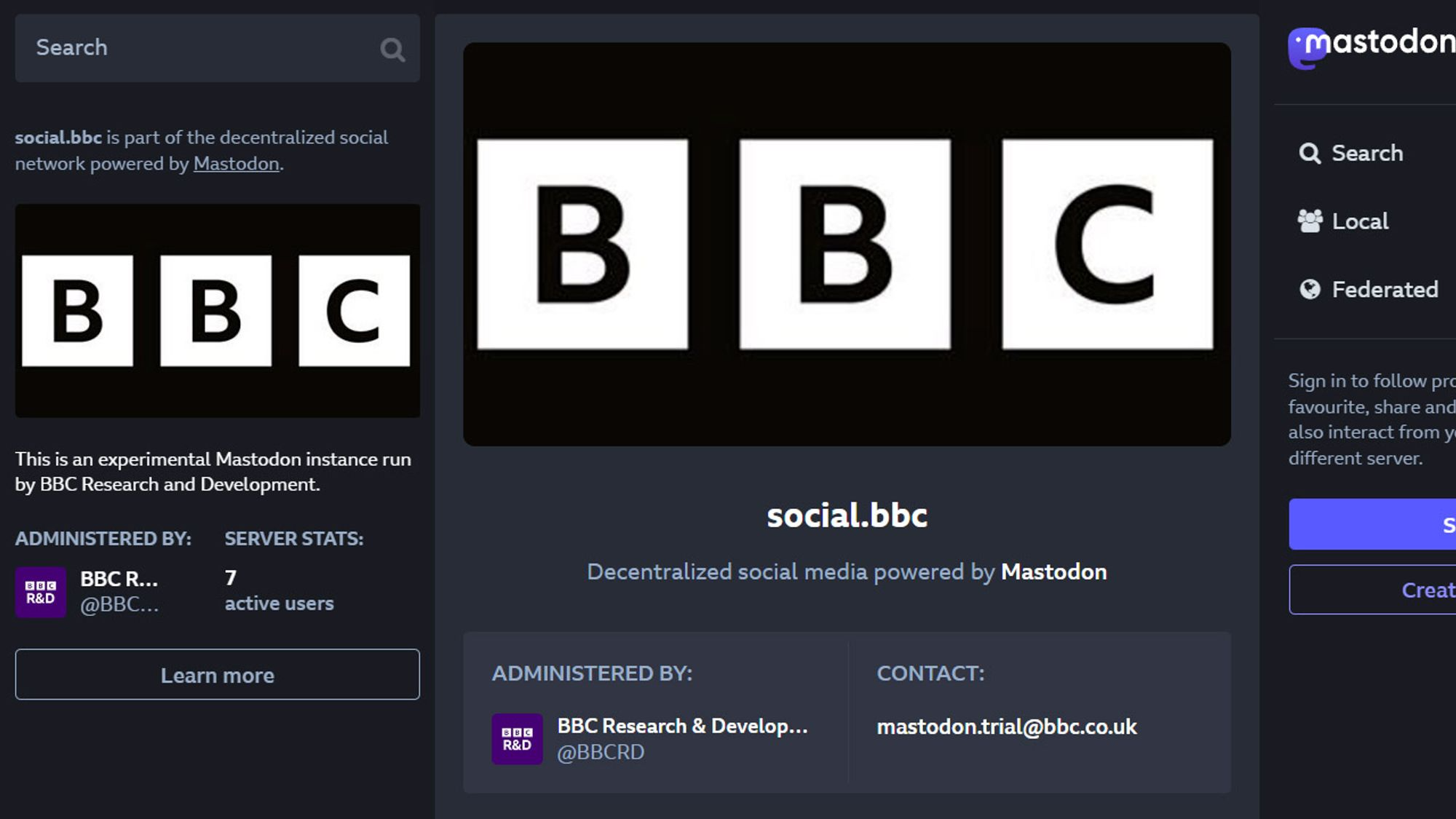Open the Search navigation item label
Screen dimensions: 1456x819
1367,153
